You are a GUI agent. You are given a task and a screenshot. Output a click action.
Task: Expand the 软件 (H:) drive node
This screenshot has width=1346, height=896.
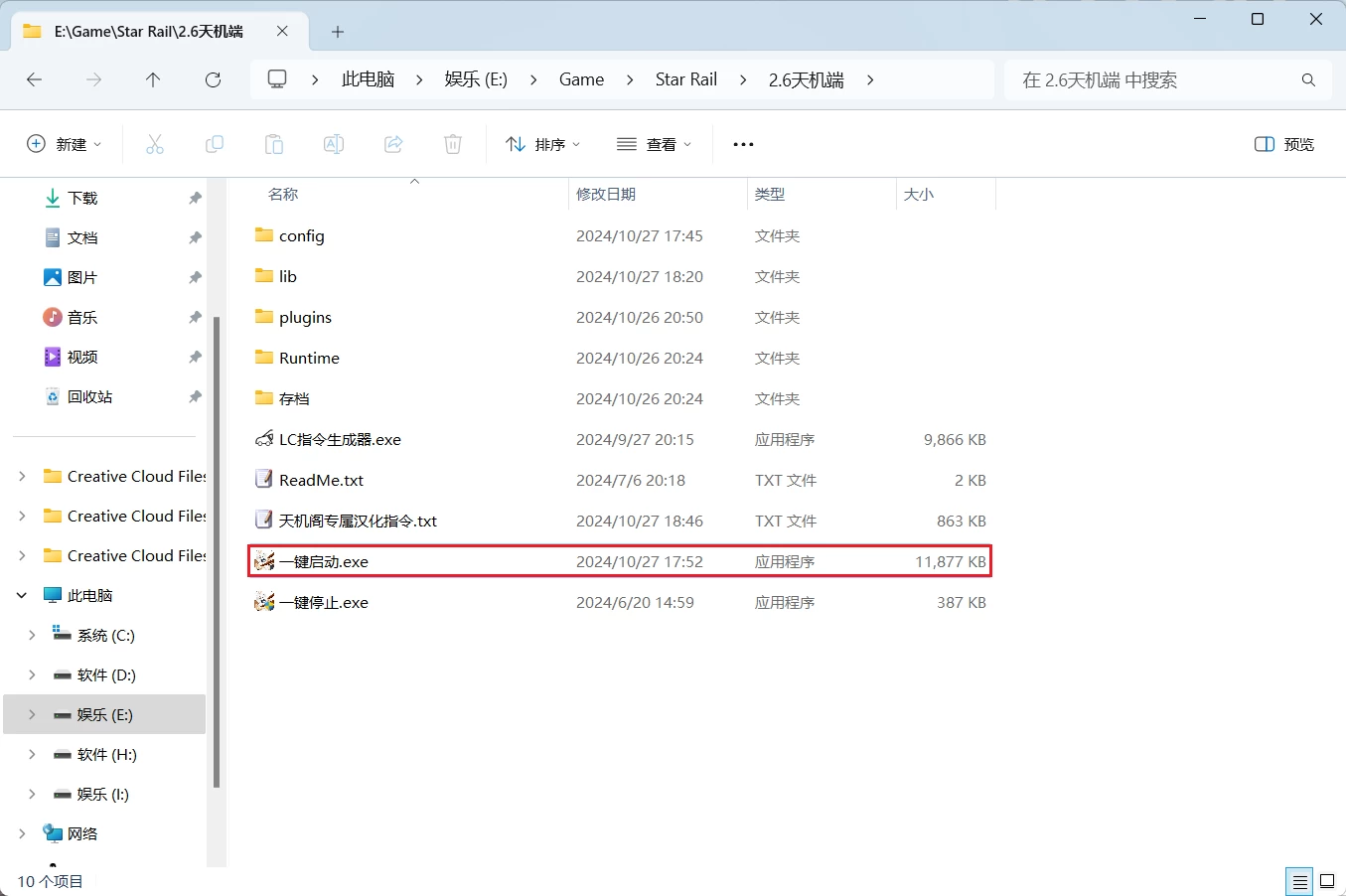(x=32, y=754)
